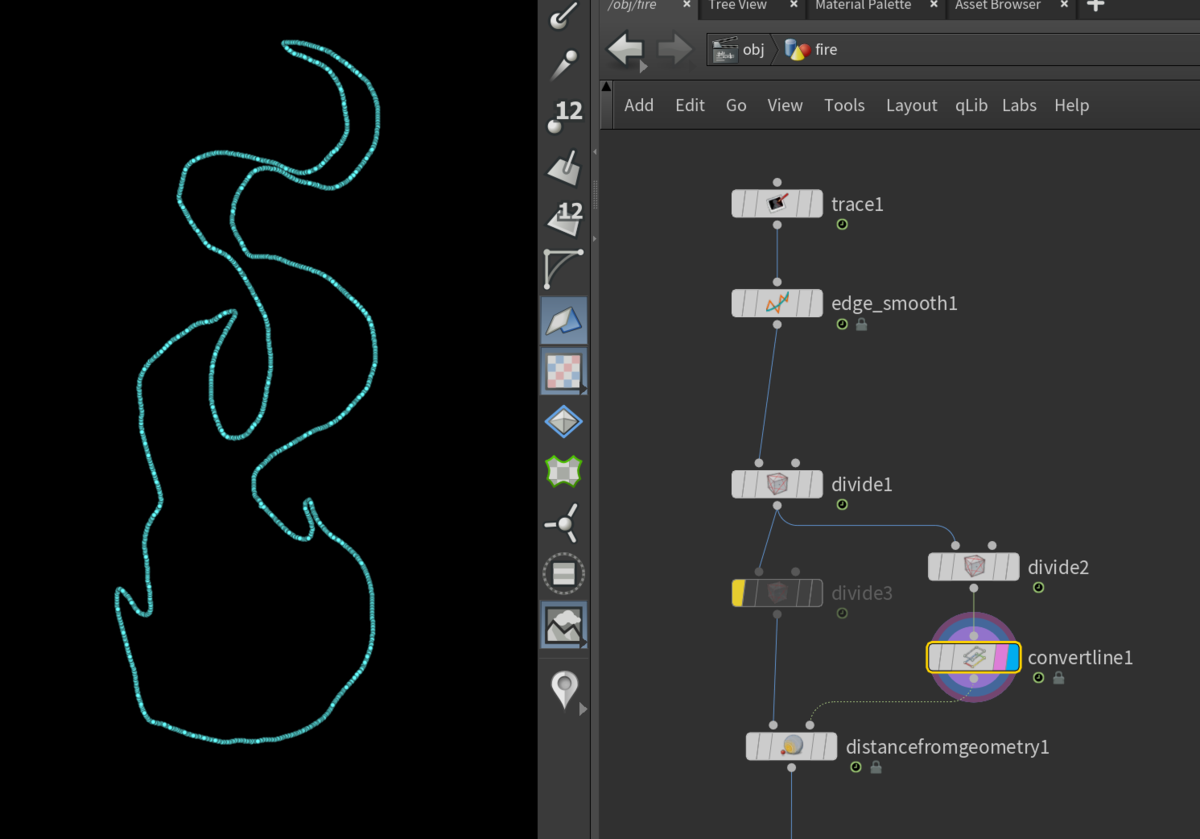Select the bypassed divide3 node icon
The height and width of the screenshot is (839, 1200).
click(777, 593)
